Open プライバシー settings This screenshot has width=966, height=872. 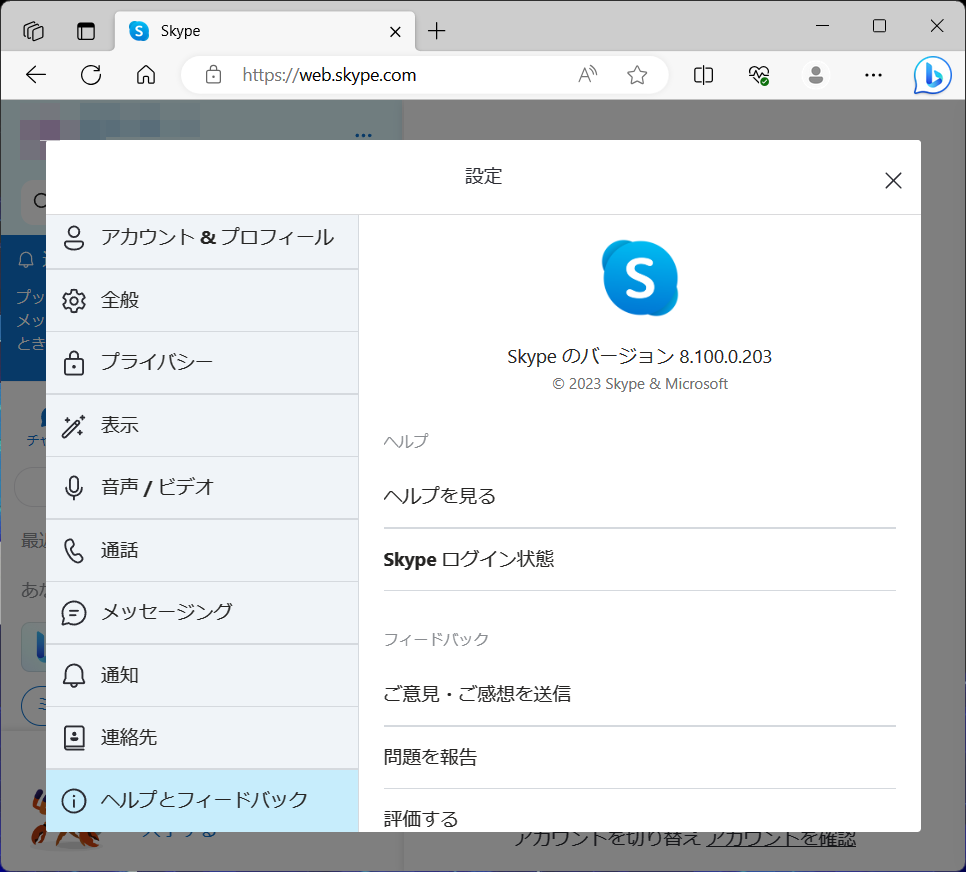click(x=202, y=362)
